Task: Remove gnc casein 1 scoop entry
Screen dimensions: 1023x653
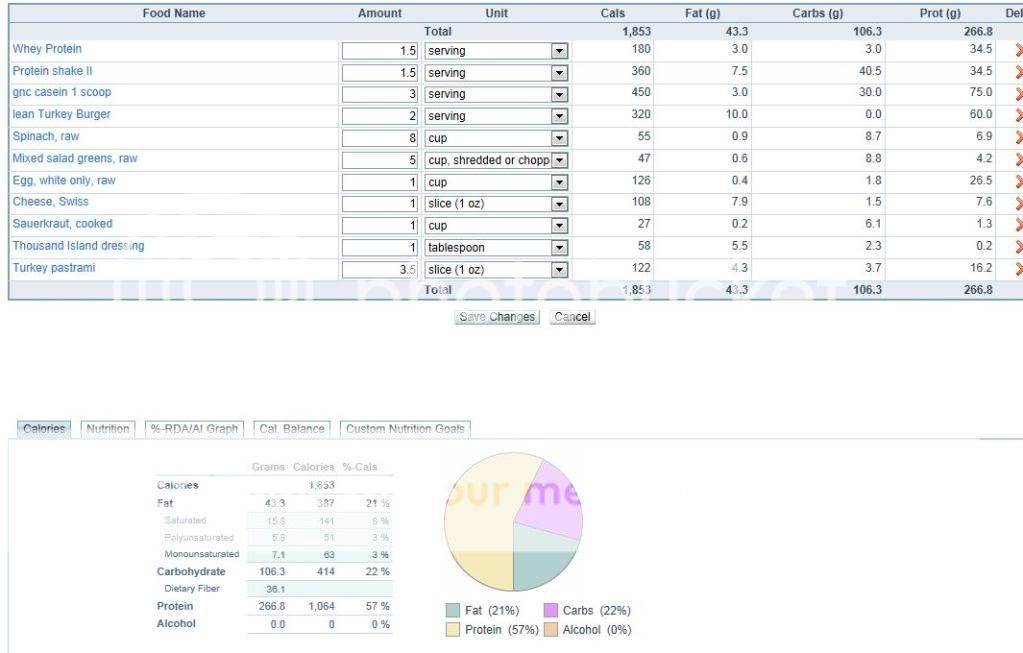Action: [x=1018, y=94]
